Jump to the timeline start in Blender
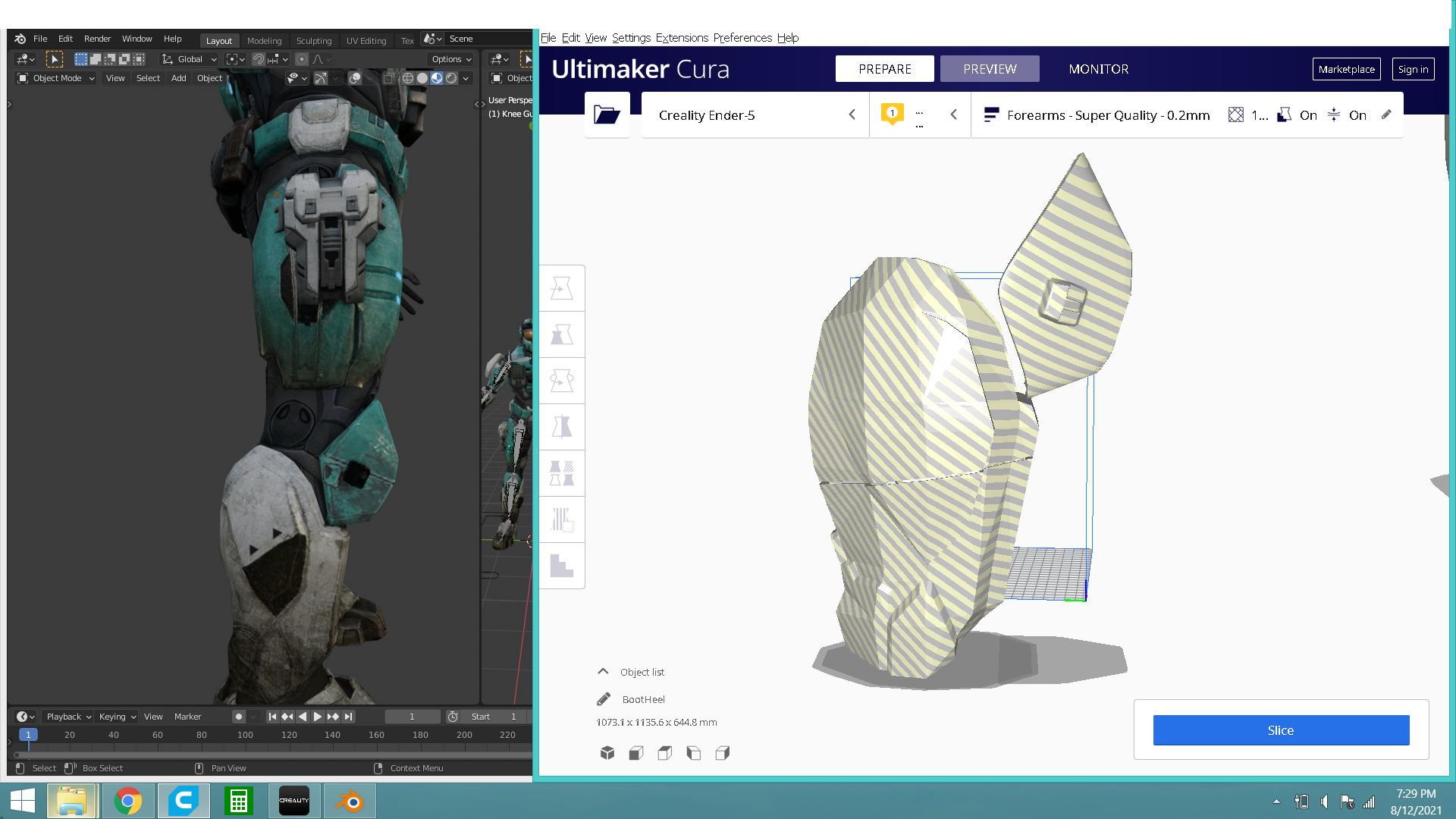This screenshot has width=1456, height=819. tap(272, 717)
